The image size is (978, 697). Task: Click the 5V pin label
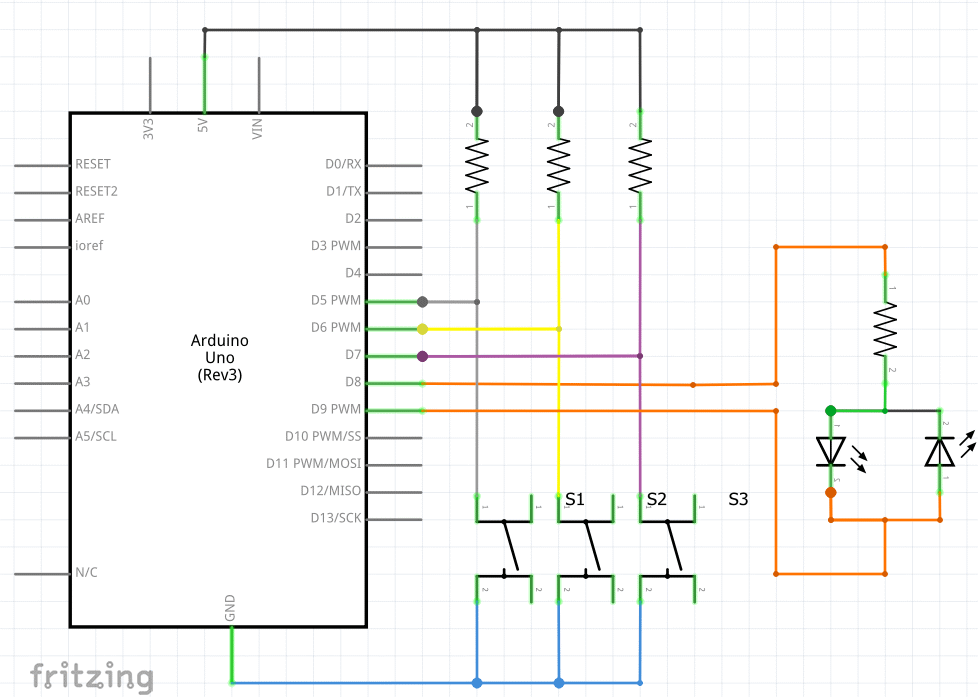203,125
